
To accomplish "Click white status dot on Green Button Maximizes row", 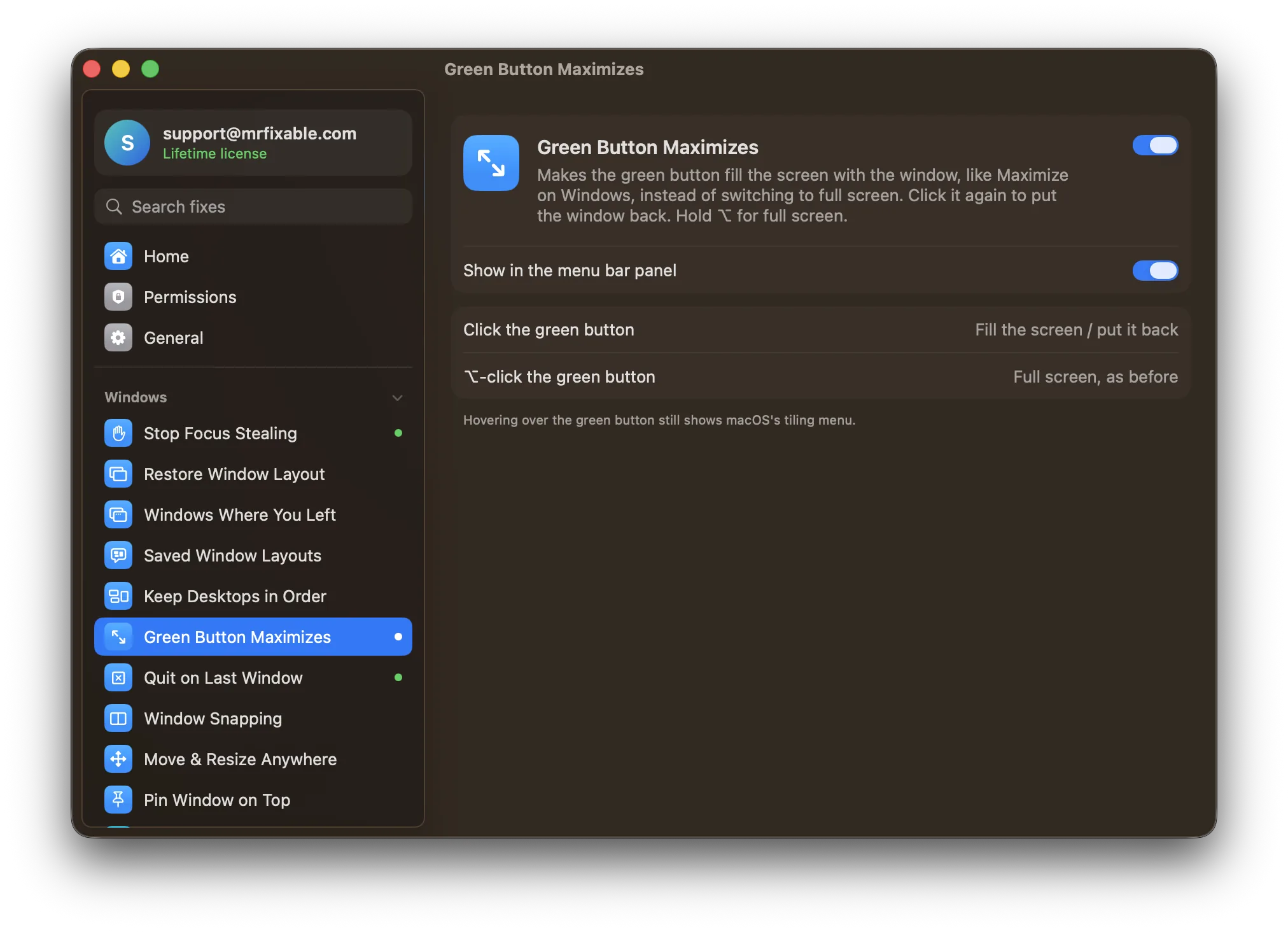I will coord(398,637).
